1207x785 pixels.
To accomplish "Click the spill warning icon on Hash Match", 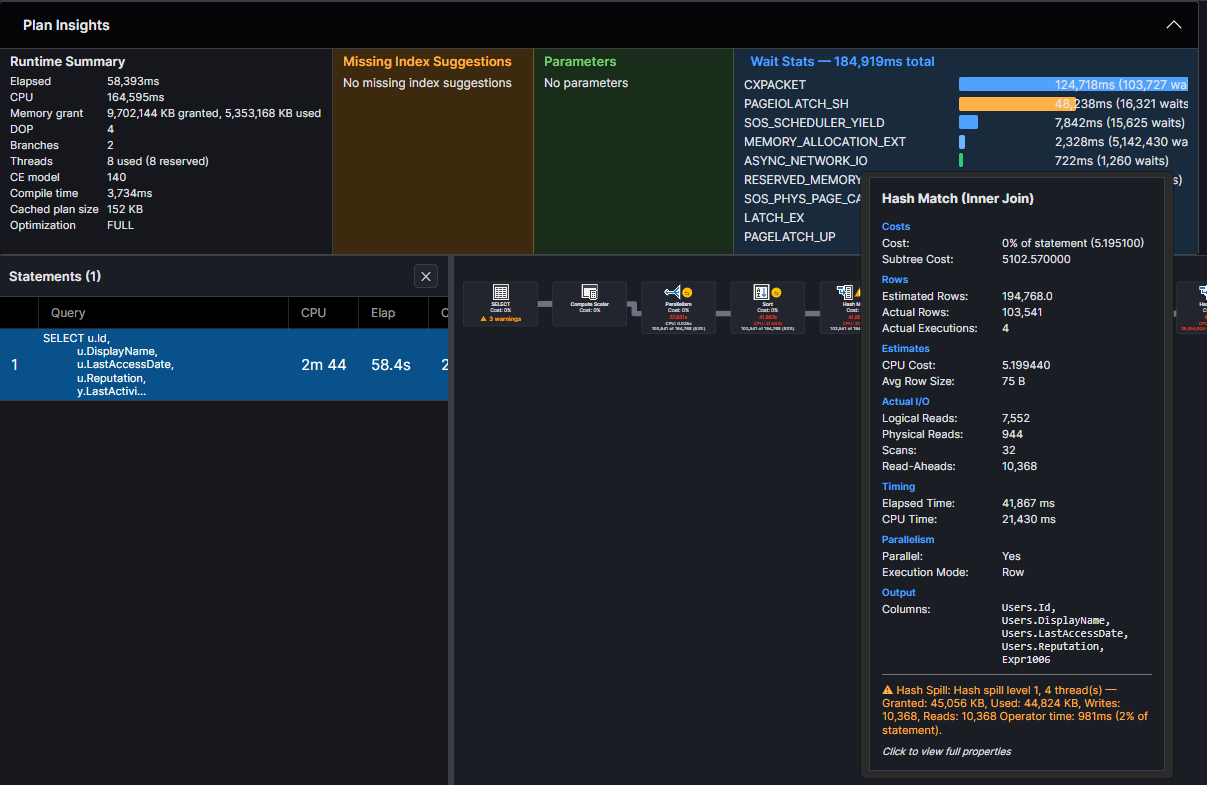I will (860, 293).
